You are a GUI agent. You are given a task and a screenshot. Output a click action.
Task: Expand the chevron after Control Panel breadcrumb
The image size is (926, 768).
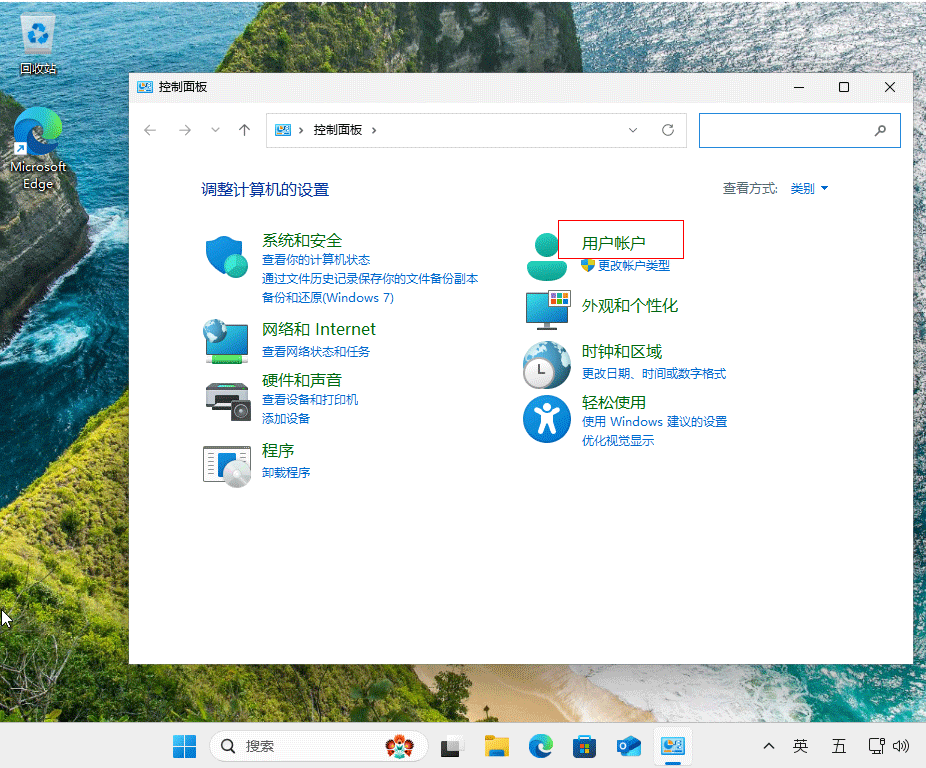[x=374, y=130]
